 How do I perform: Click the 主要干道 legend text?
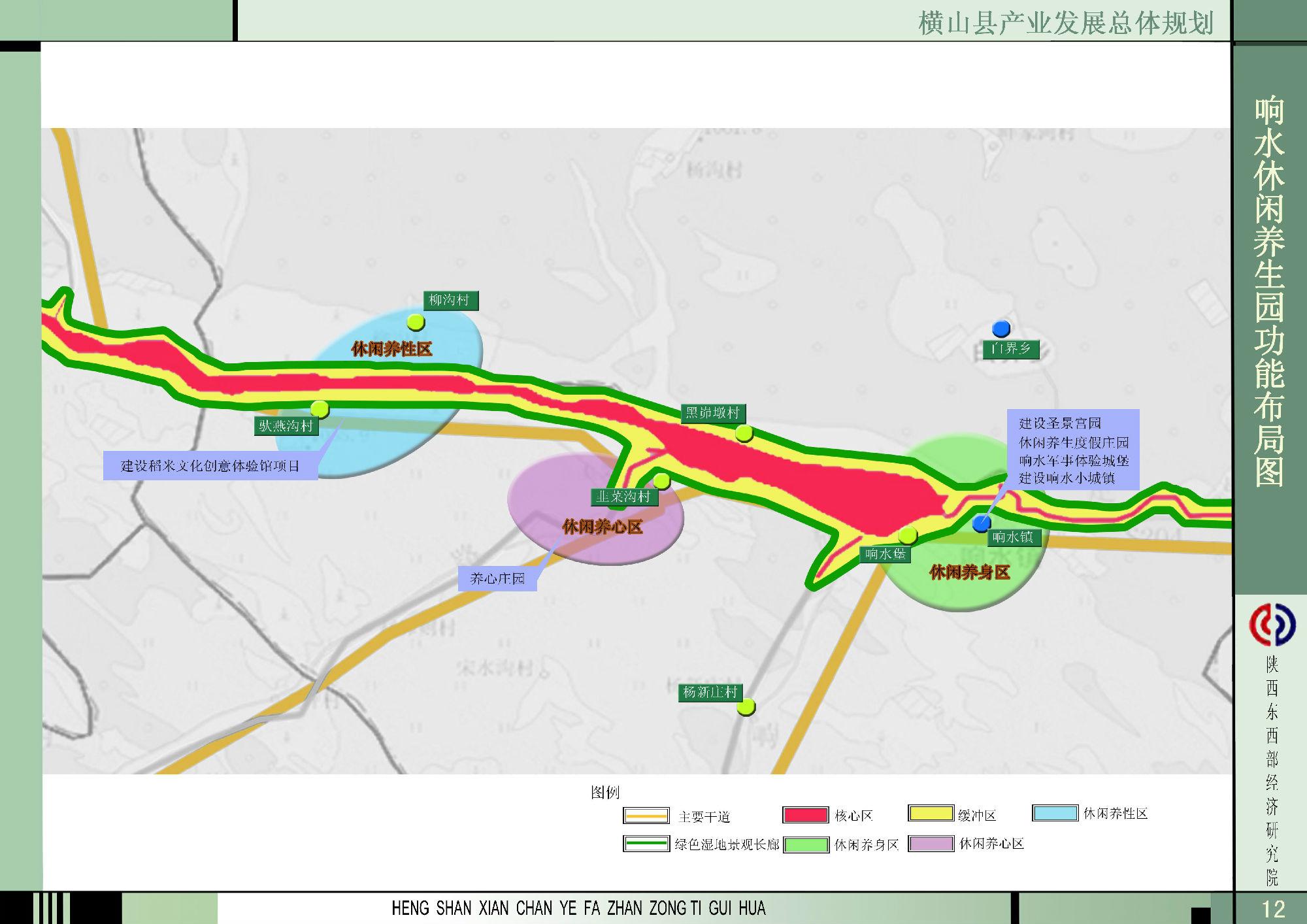pyautogui.click(x=704, y=817)
